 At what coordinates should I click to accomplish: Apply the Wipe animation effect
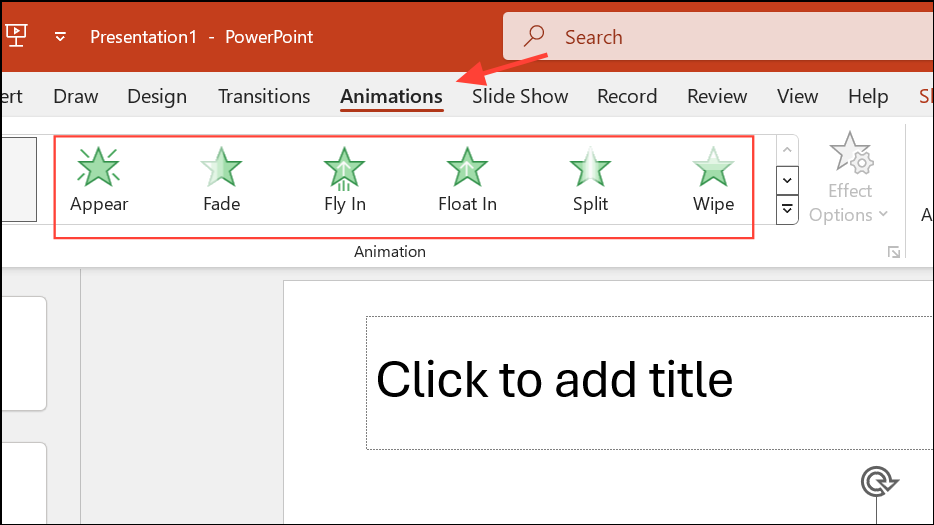[x=713, y=181]
